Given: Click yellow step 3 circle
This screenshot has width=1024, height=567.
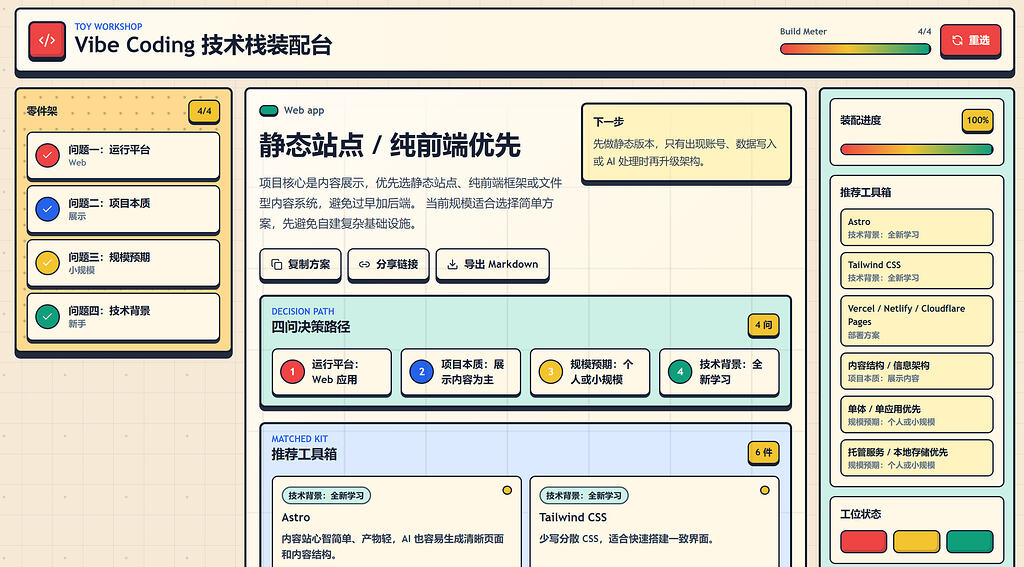Looking at the screenshot, I should tap(551, 372).
